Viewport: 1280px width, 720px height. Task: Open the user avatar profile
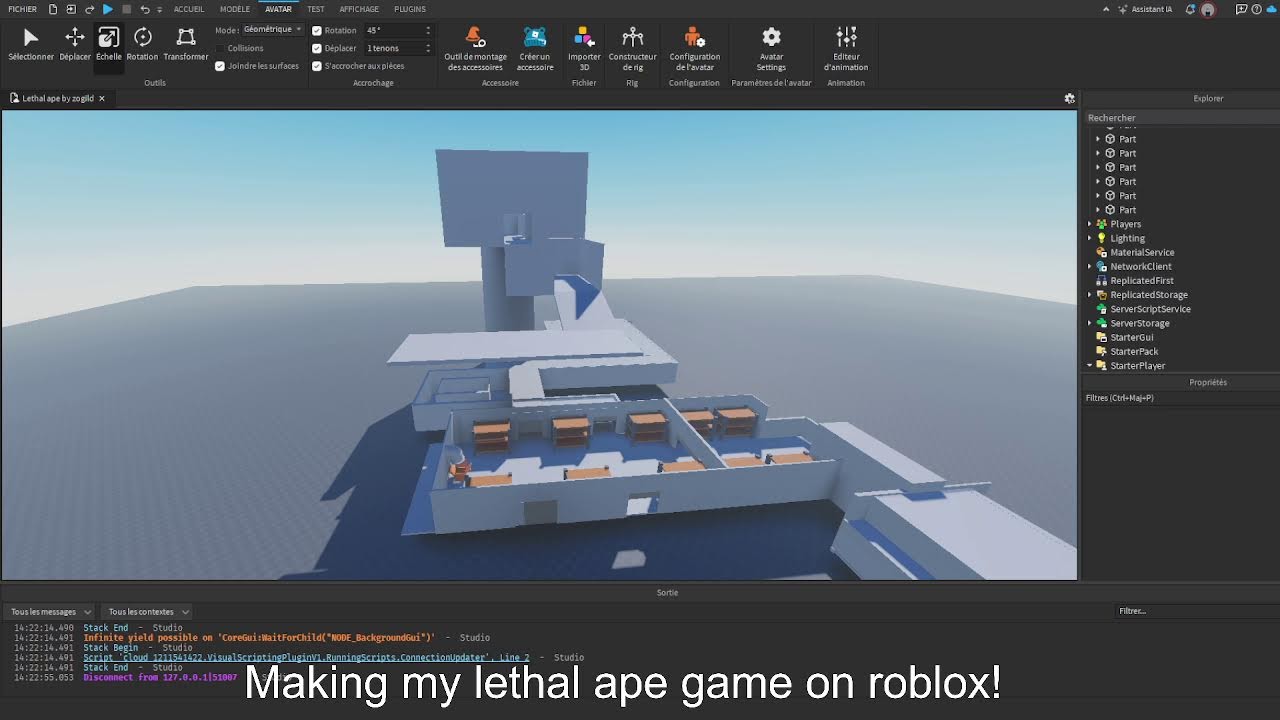(x=1208, y=9)
